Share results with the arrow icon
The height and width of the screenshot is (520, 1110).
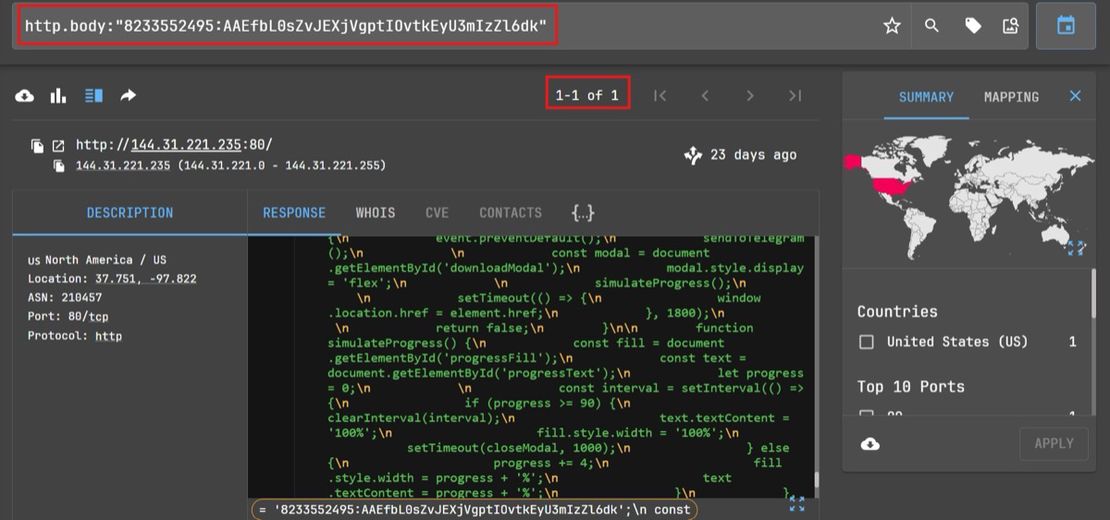(x=128, y=96)
